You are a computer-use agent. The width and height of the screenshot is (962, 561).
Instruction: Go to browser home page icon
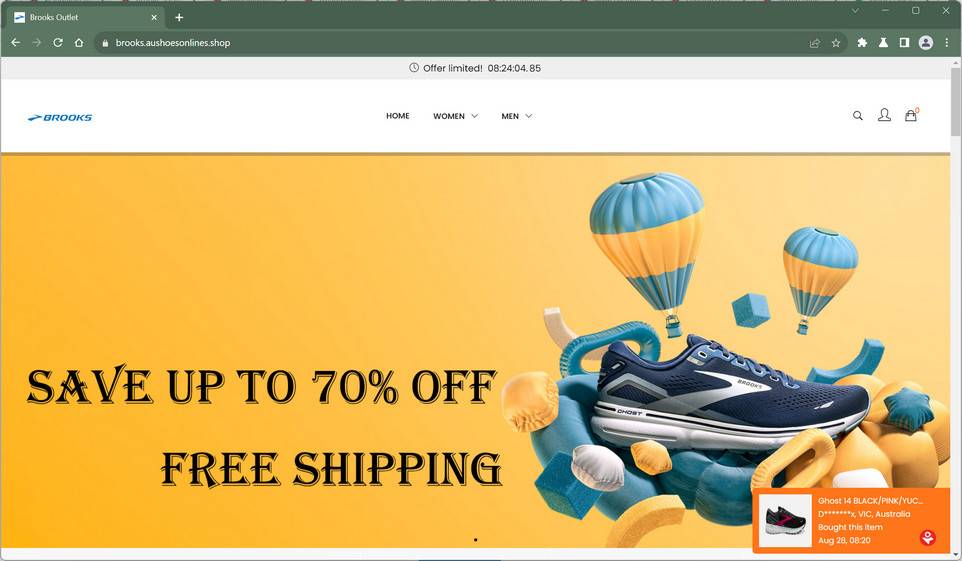[79, 42]
